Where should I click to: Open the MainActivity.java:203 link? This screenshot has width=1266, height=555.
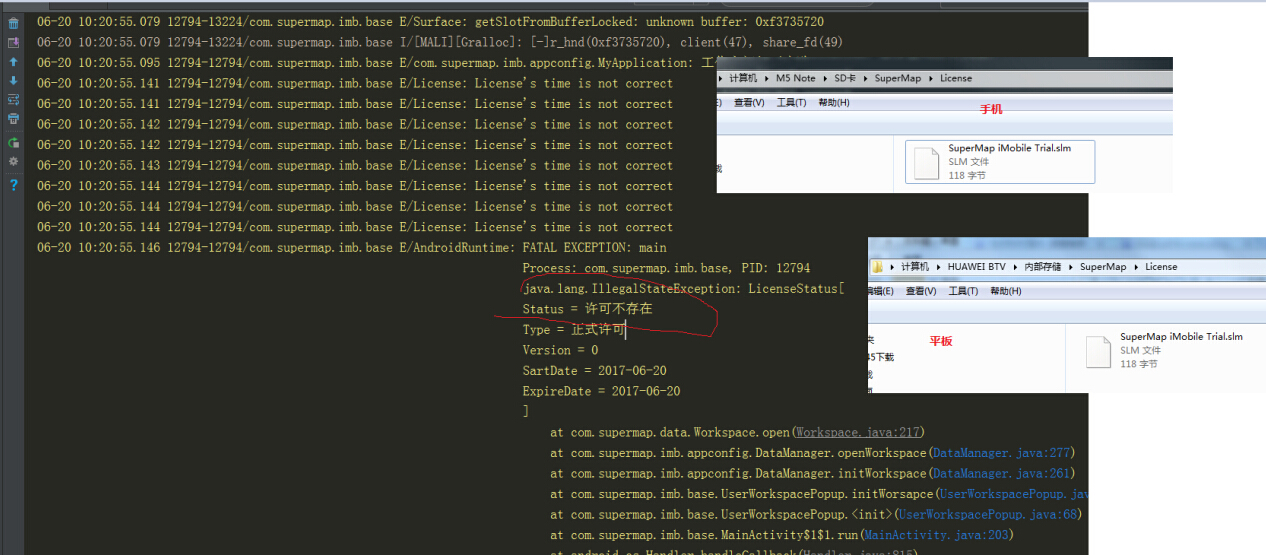pyautogui.click(x=937, y=536)
